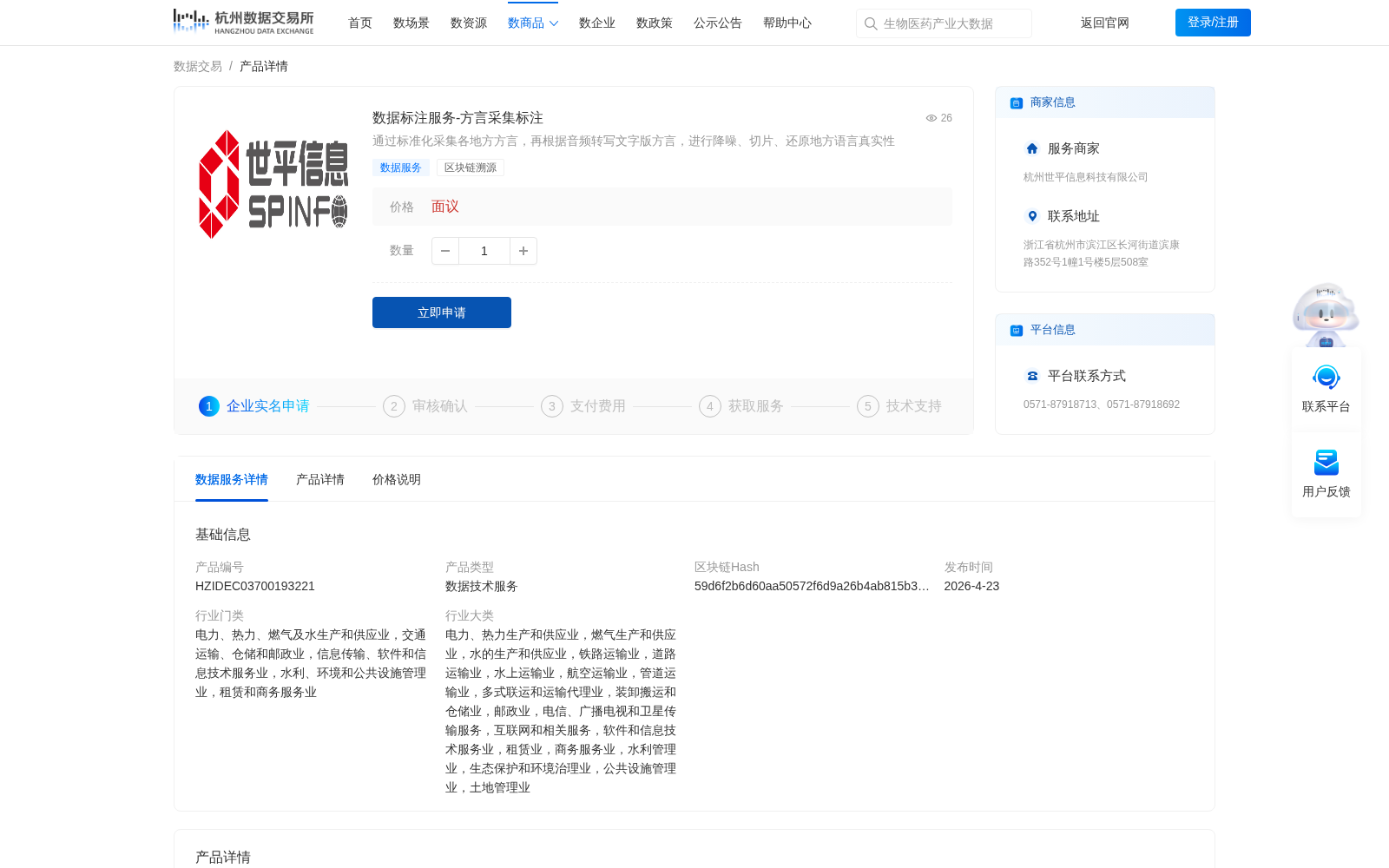Click the 商家信息 header icon
Image resolution: width=1389 pixels, height=868 pixels.
point(1017,102)
